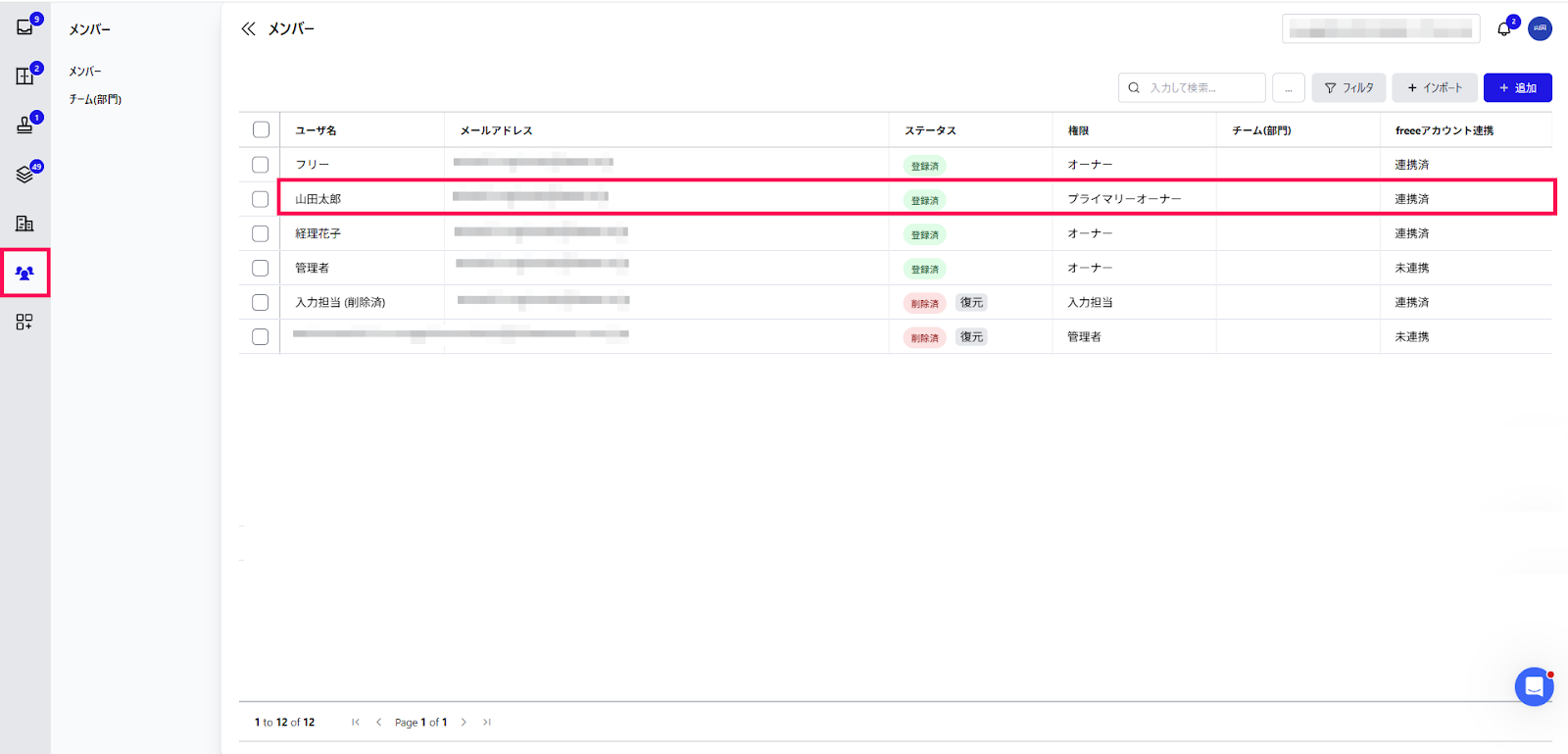Select all rows with the header checkbox
The image size is (1568, 754).
261,129
